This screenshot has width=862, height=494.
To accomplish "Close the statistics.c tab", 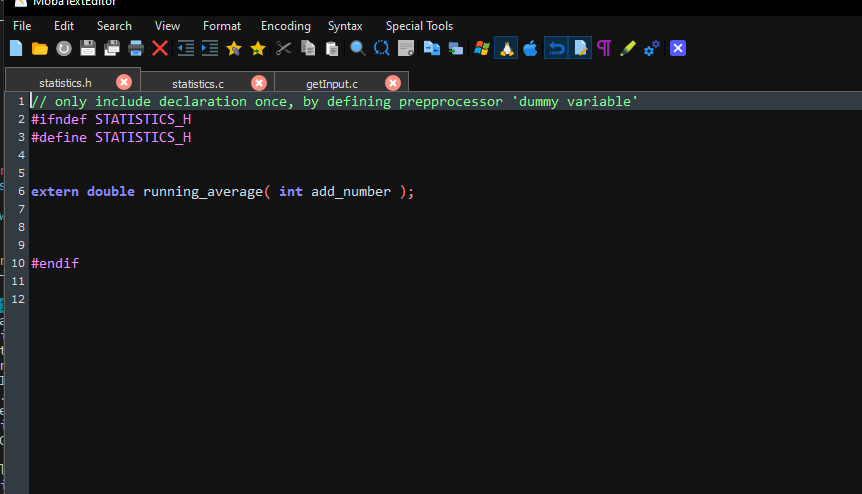I will [x=259, y=83].
